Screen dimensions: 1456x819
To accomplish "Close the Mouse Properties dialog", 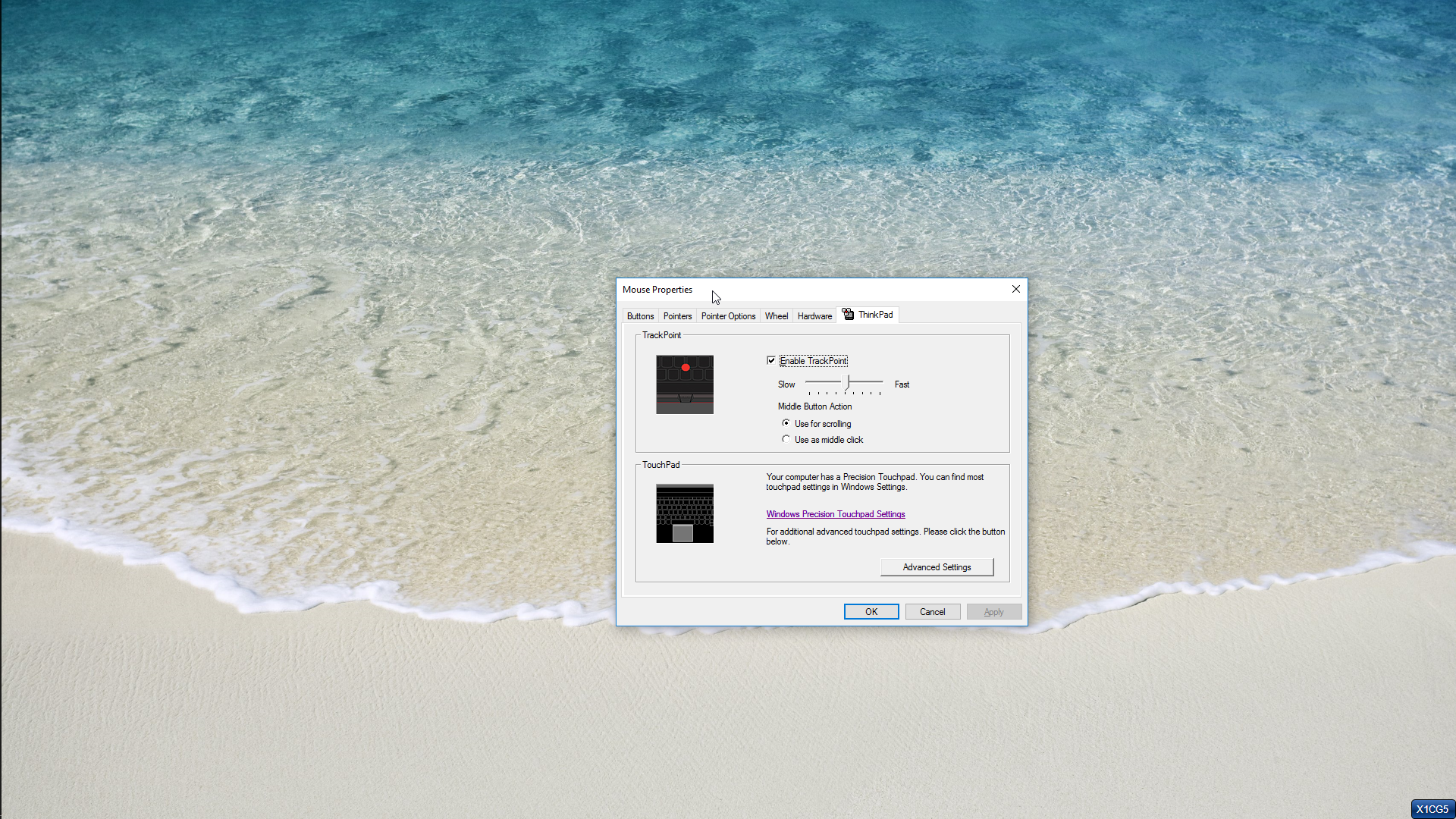I will point(1015,289).
